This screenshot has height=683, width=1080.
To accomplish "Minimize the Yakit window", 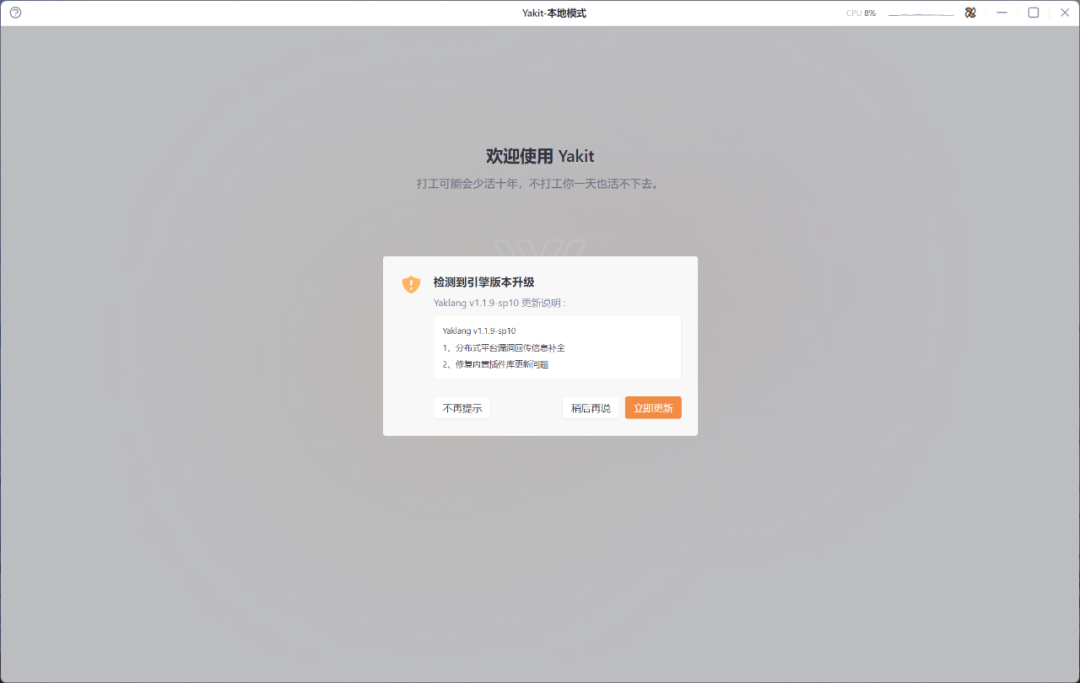I will (1001, 12).
